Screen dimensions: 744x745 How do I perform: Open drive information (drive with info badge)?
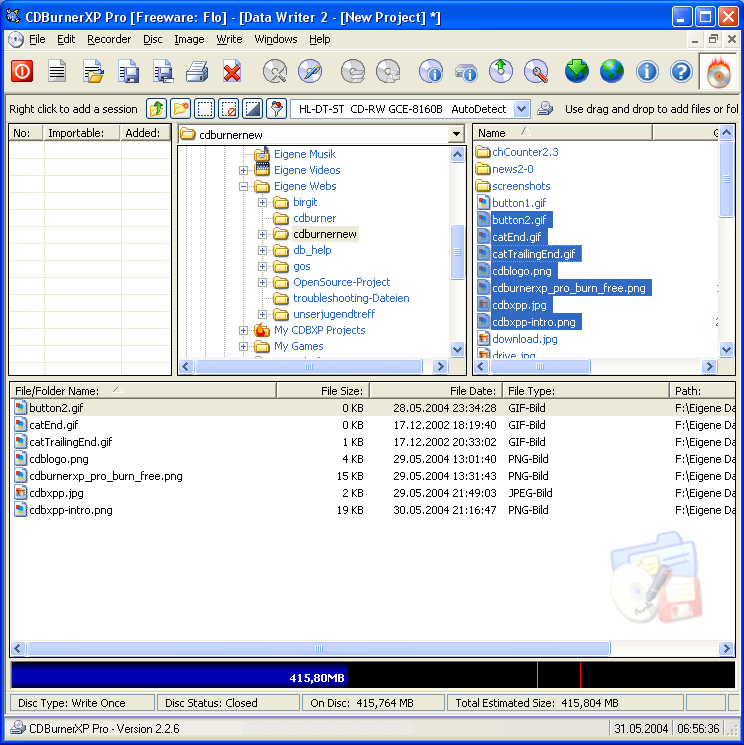(466, 72)
